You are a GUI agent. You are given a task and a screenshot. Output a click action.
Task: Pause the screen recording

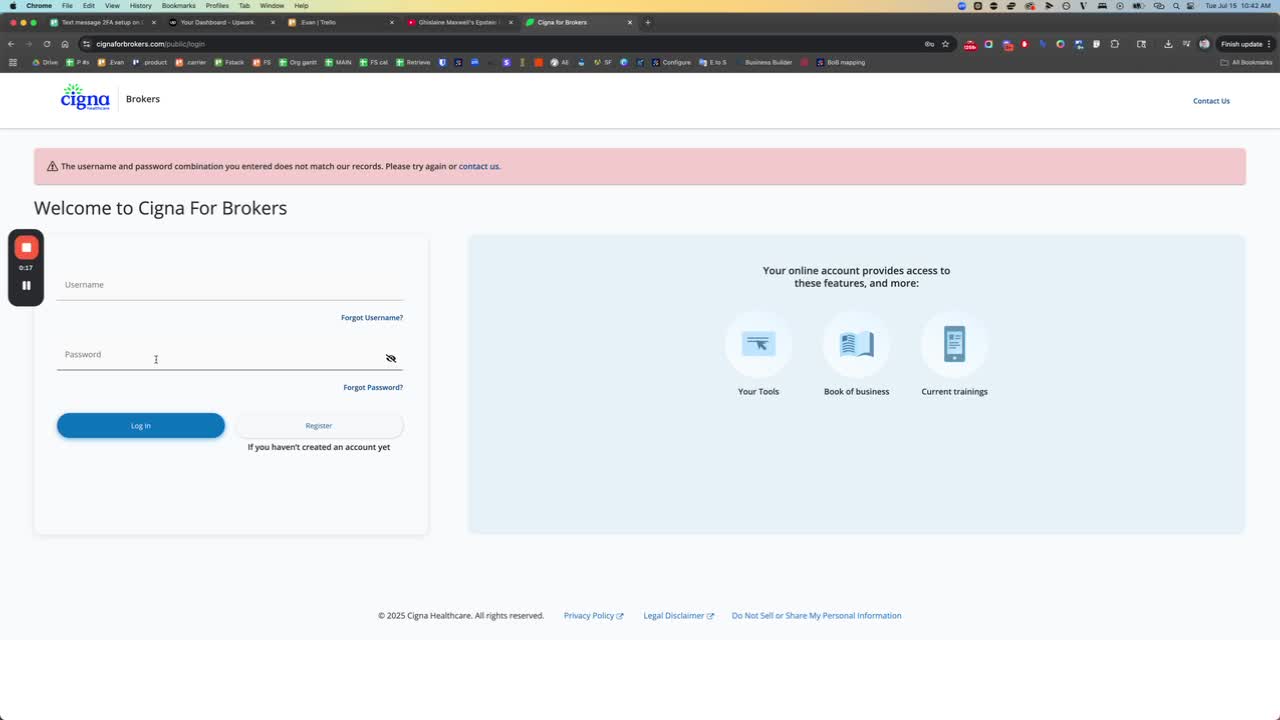[x=26, y=285]
